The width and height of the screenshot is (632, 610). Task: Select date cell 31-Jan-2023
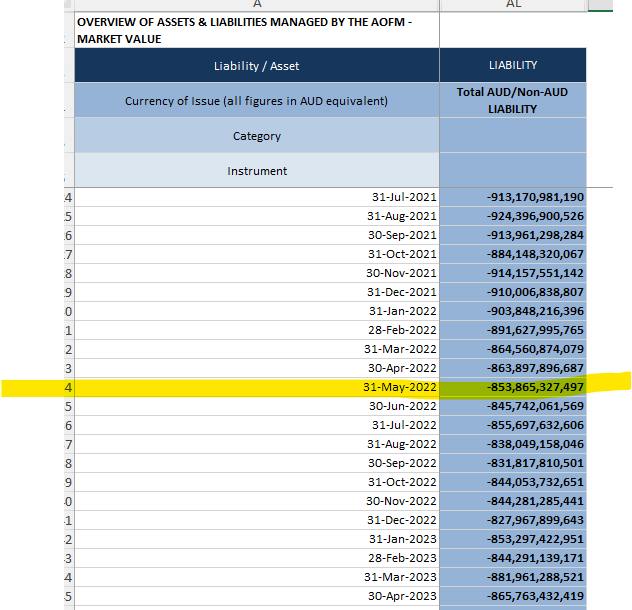pyautogui.click(x=257, y=539)
